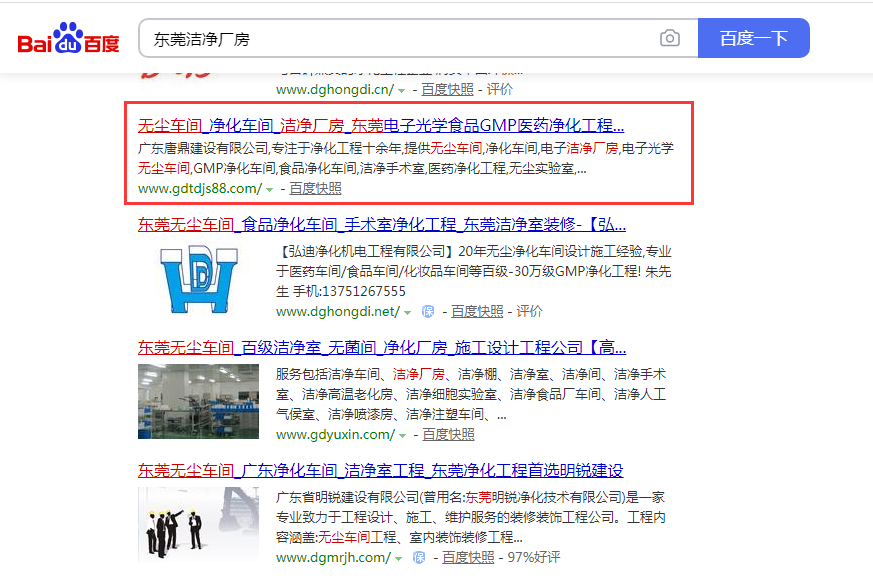Open 百度快照 for the gdtdjs88.com result
Image resolution: width=873 pixels, height=582 pixels.
click(315, 188)
